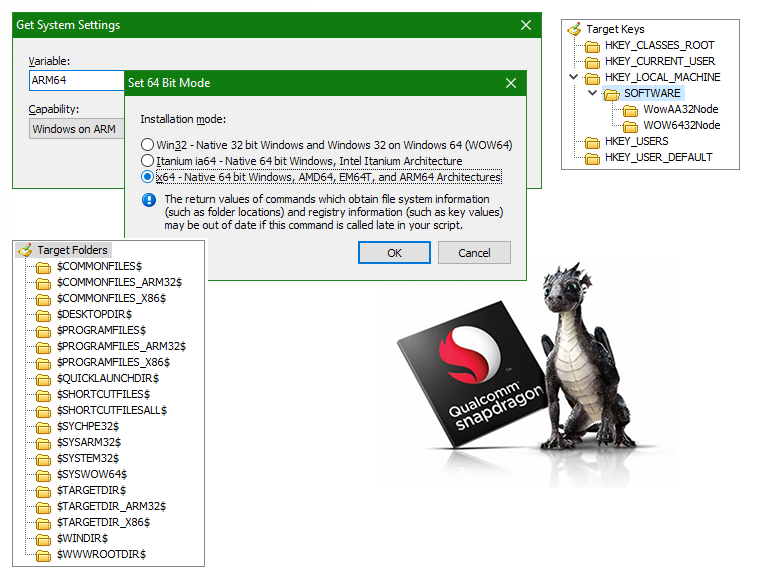Viewport: 762px width, 581px height.
Task: Click the HKEY_USERS folder icon
Action: click(592, 142)
